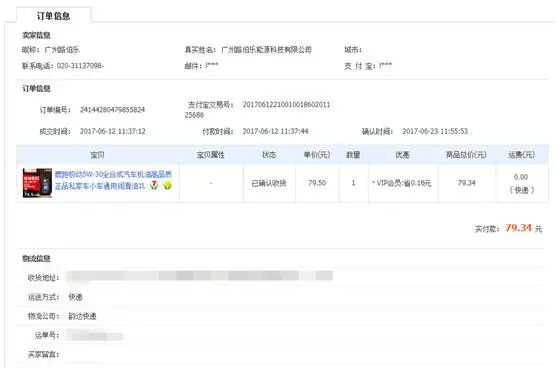Click the blurred 运单号 tracking number

click(x=94, y=335)
